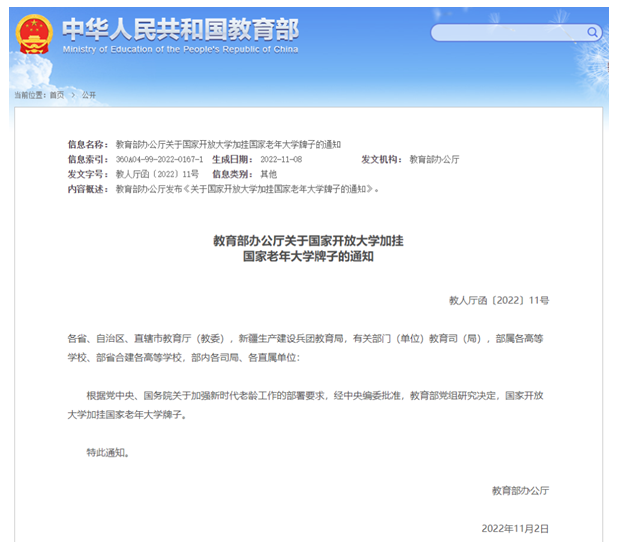Click the paragraph starting 根据党中央、国务院
This screenshot has width=617, height=545.
pyautogui.click(x=315, y=396)
